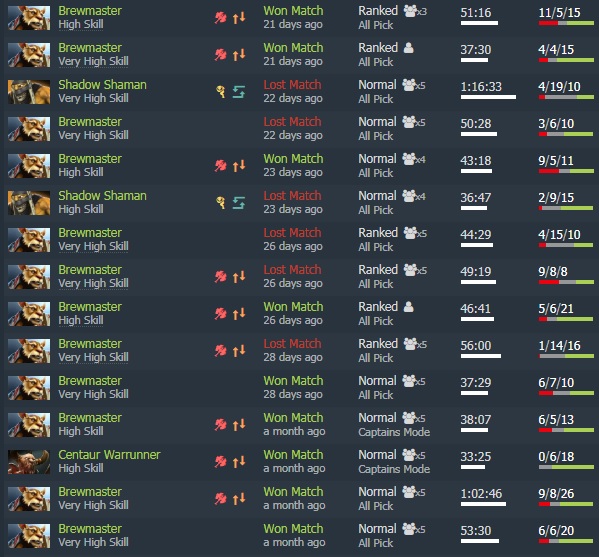Click the offlane arrows icon in the 37:30 match row

(x=239, y=55)
